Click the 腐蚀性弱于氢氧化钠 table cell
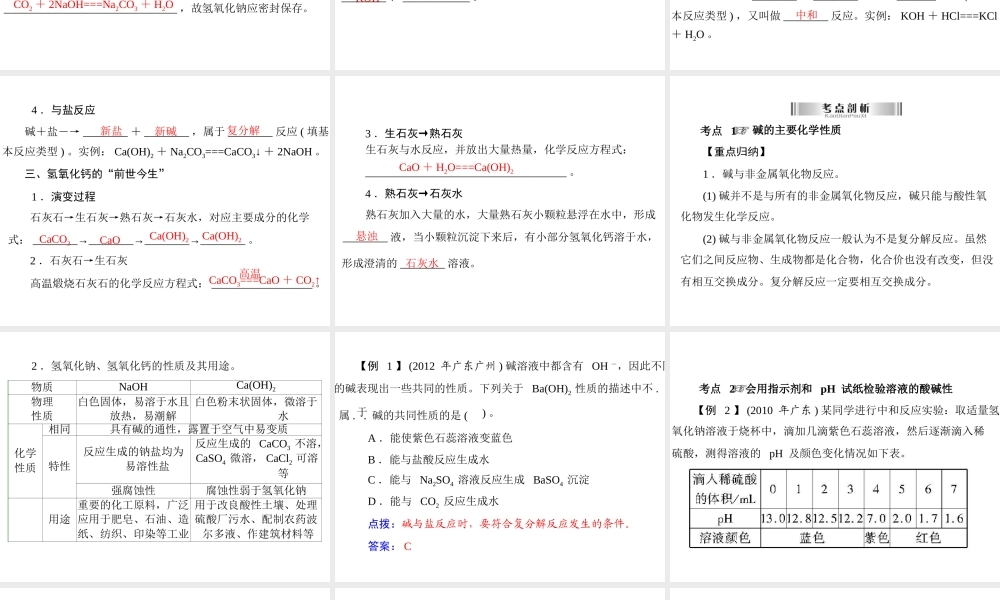The width and height of the screenshot is (1000, 600). coord(256,490)
